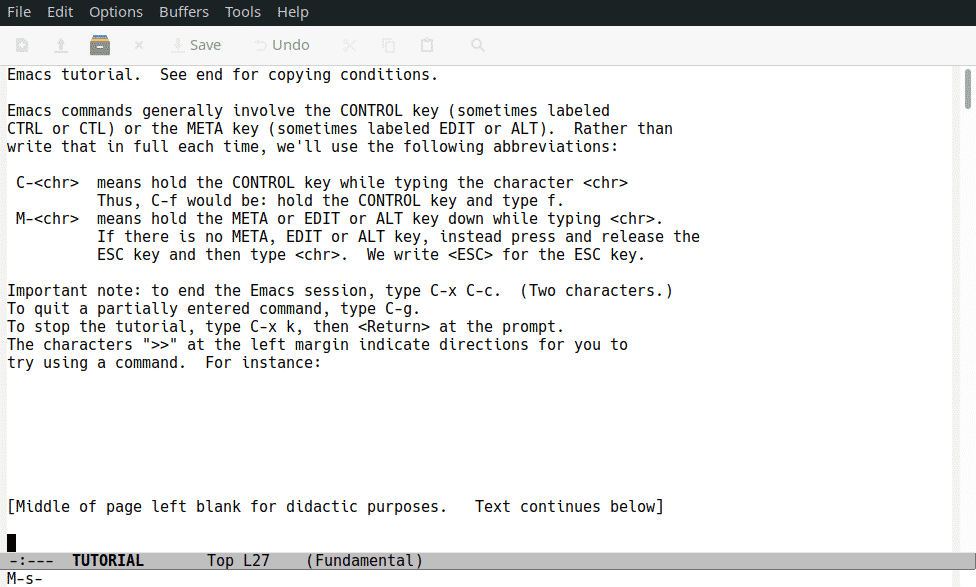Open the directory browser drawer icon
This screenshot has width=976, height=587.
pos(100,45)
